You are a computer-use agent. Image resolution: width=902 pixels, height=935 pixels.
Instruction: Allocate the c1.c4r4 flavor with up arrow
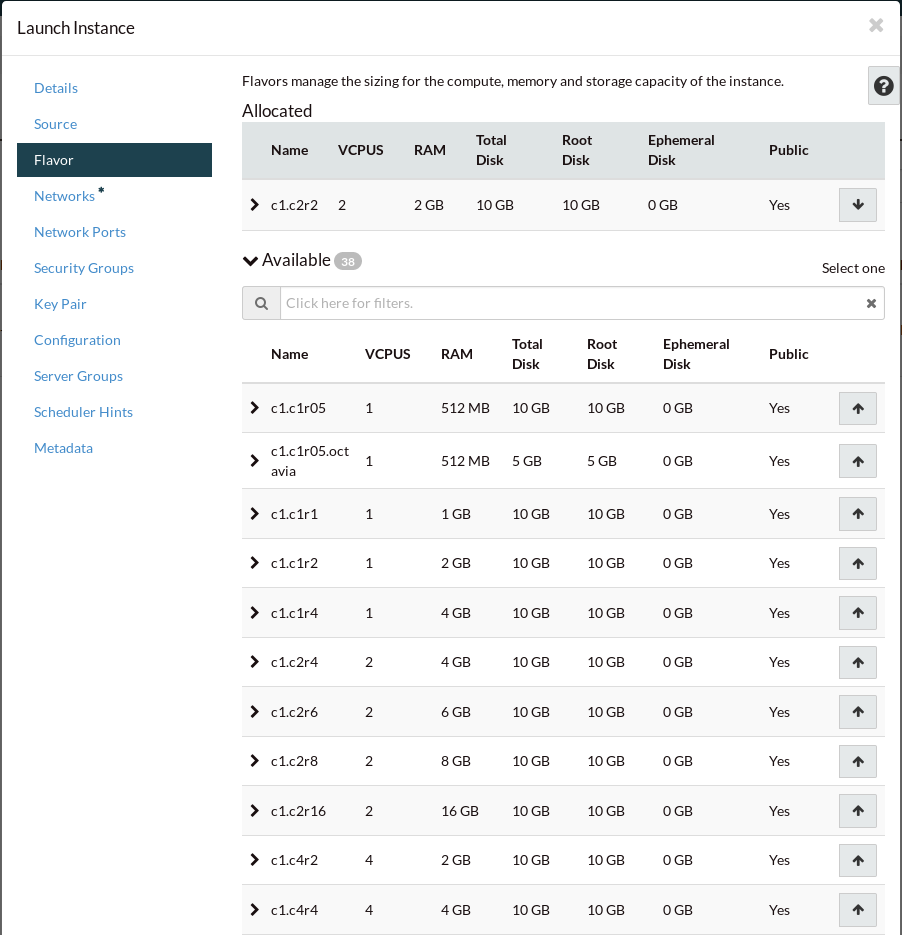[857, 910]
